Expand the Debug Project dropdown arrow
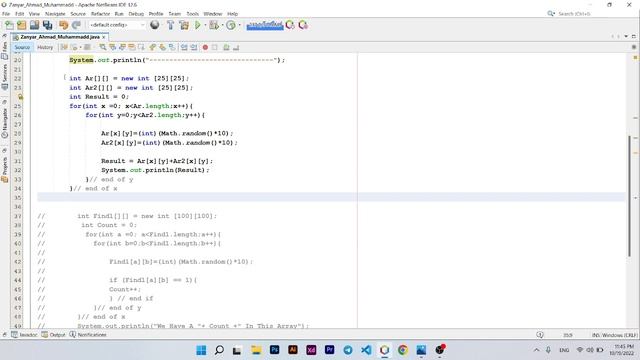 222,25
